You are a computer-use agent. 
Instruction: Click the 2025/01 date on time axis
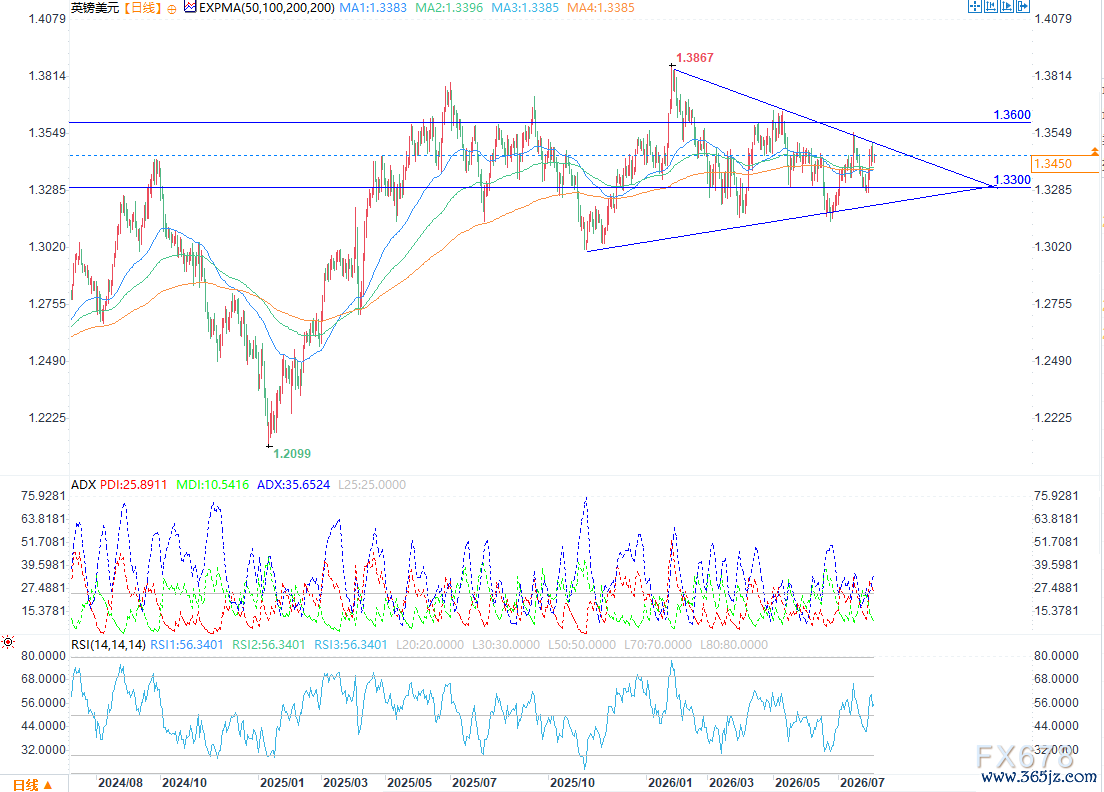tap(282, 782)
